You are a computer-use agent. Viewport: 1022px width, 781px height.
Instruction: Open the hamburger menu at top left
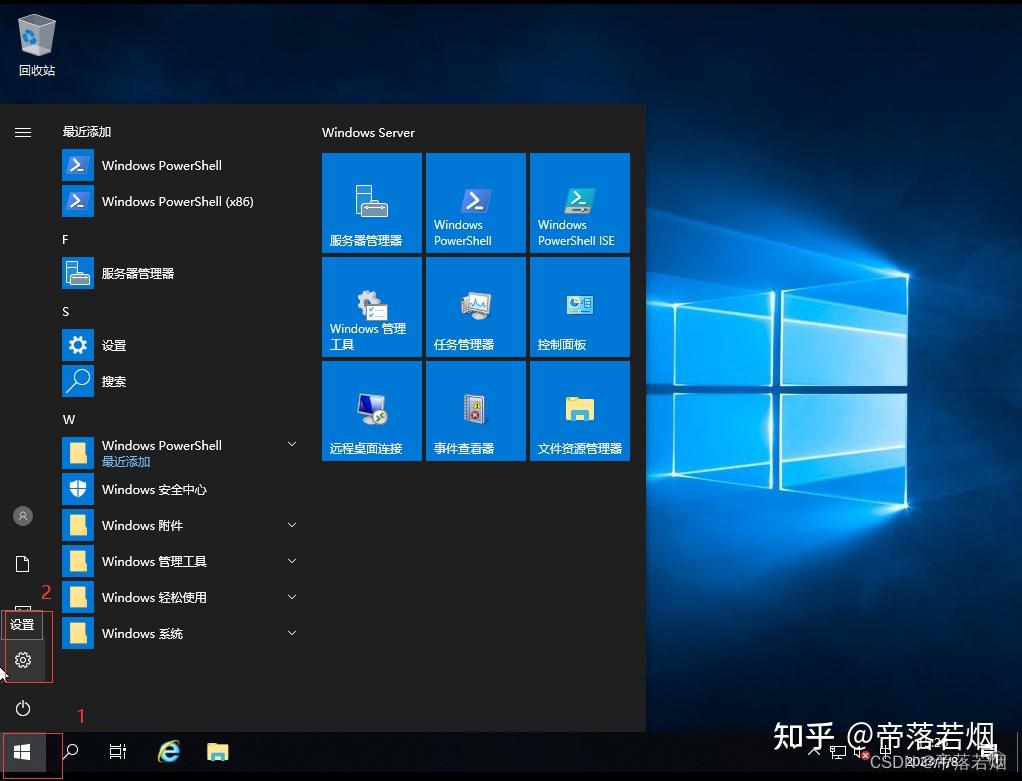(23, 131)
